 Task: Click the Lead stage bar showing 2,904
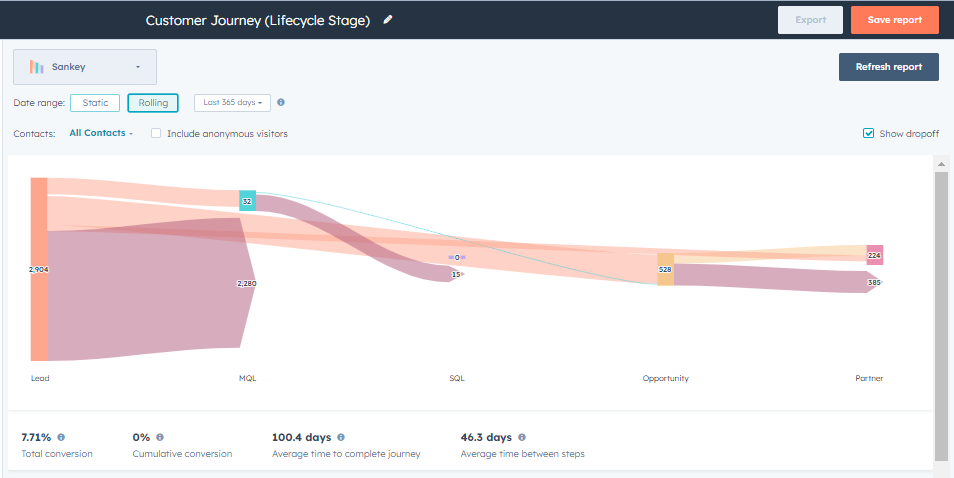point(39,269)
